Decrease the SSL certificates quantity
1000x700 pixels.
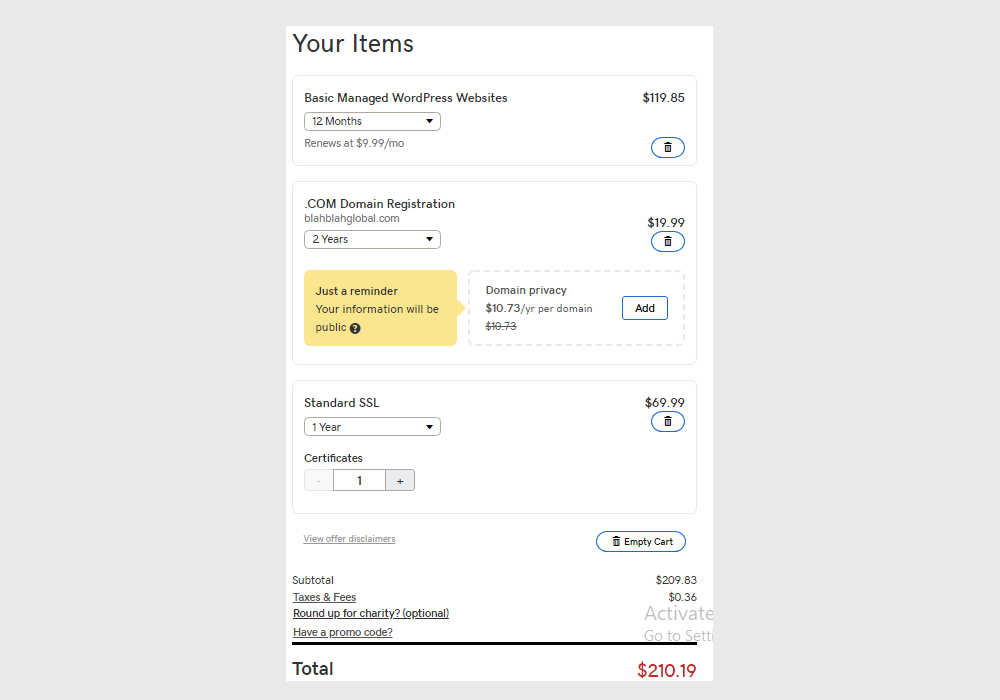click(319, 481)
